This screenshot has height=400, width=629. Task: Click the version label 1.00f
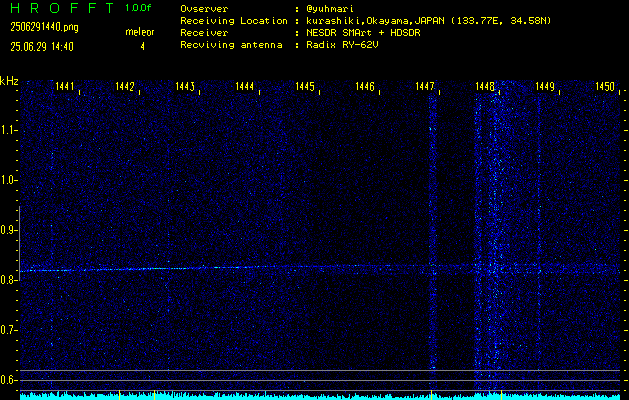tap(138, 8)
